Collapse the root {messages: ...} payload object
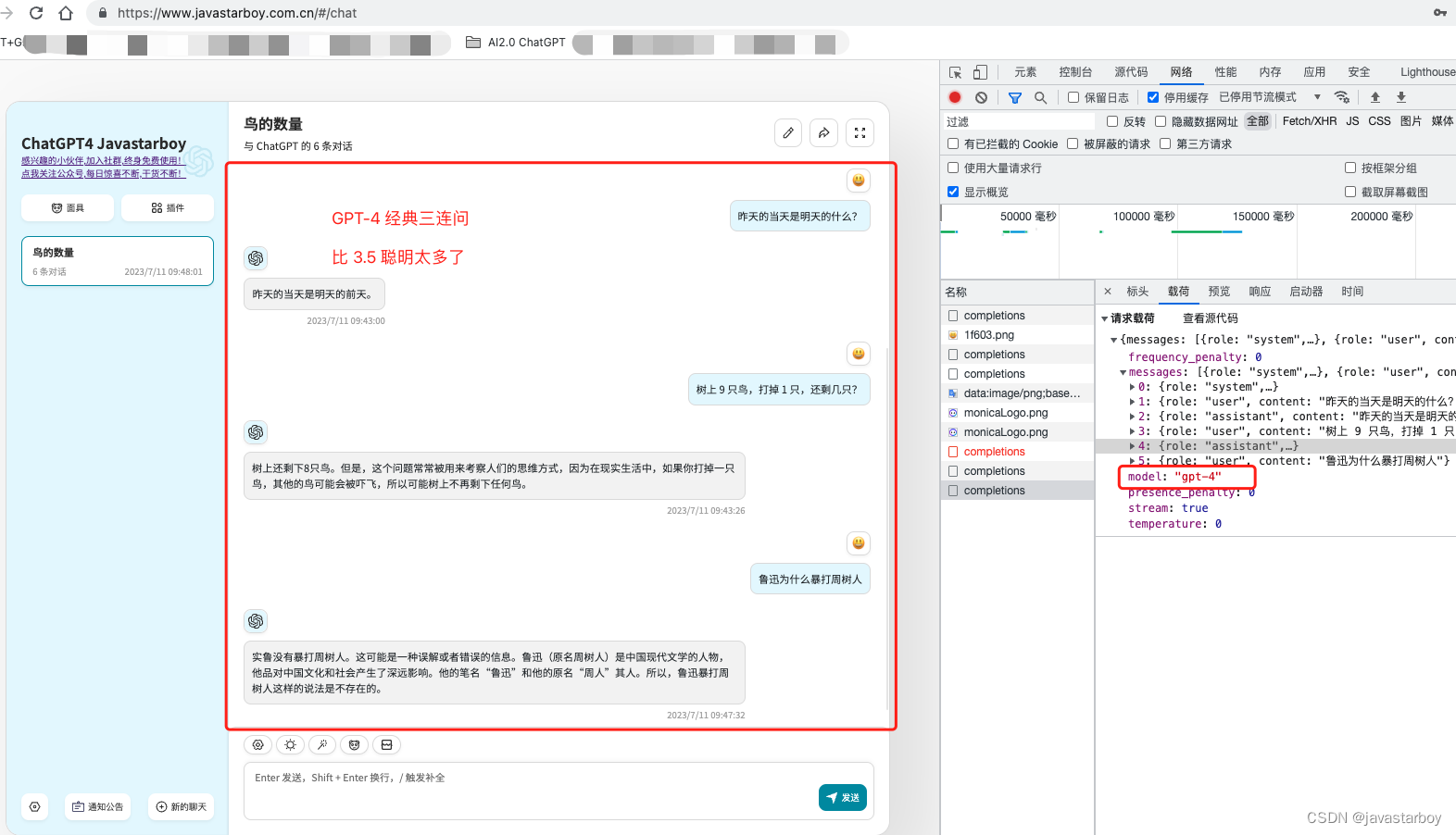This screenshot has width=1456, height=835. click(1113, 340)
